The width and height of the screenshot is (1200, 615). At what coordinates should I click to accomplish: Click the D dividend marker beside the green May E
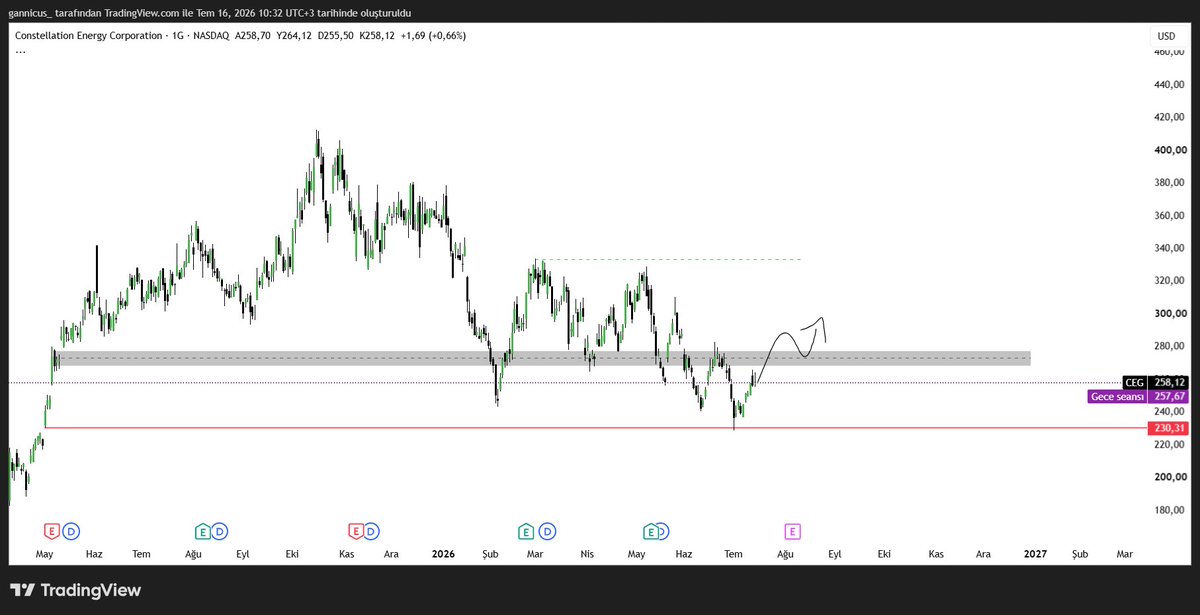pyautogui.click(x=665, y=530)
